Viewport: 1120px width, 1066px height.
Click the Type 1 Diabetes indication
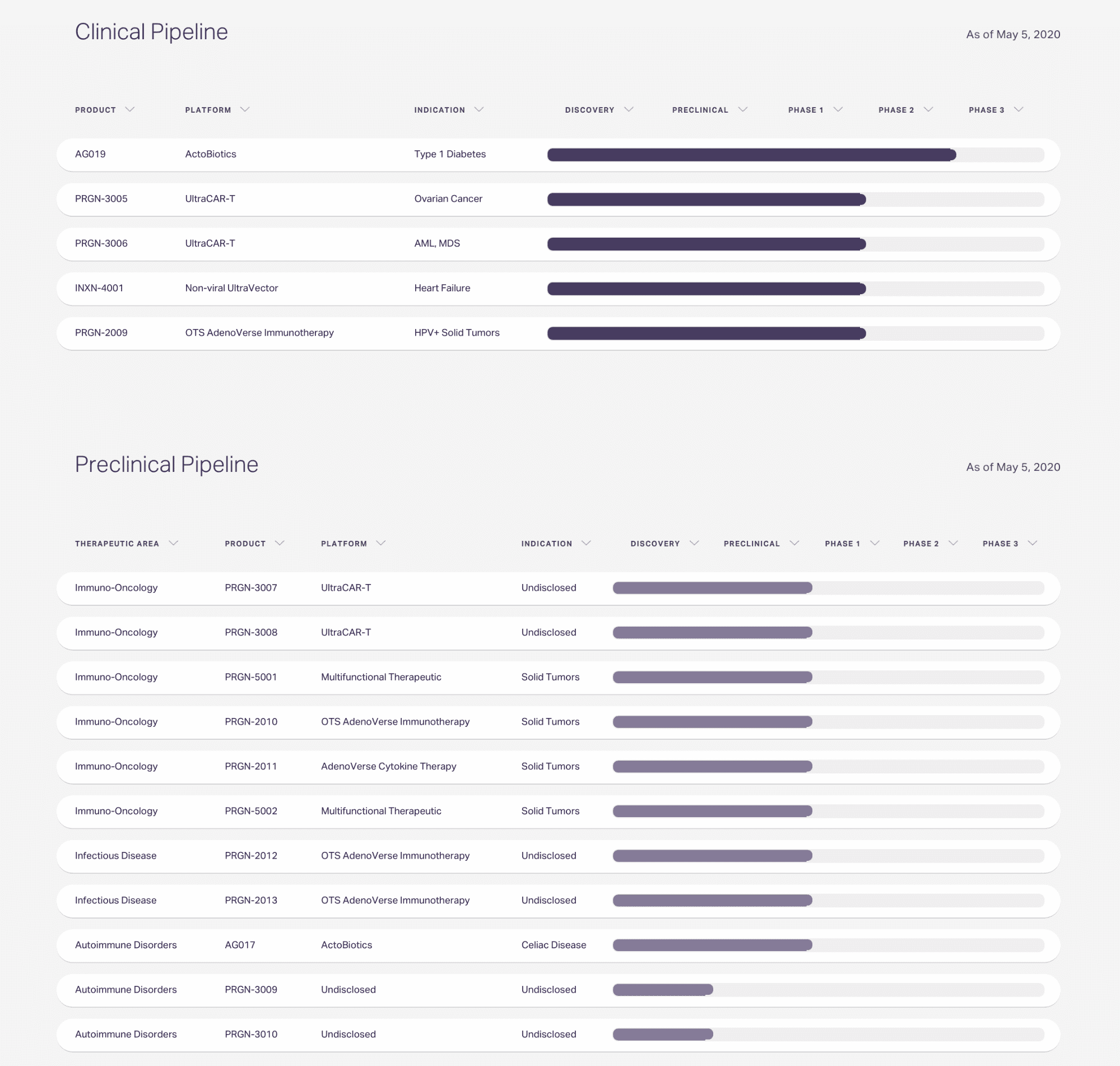(450, 154)
